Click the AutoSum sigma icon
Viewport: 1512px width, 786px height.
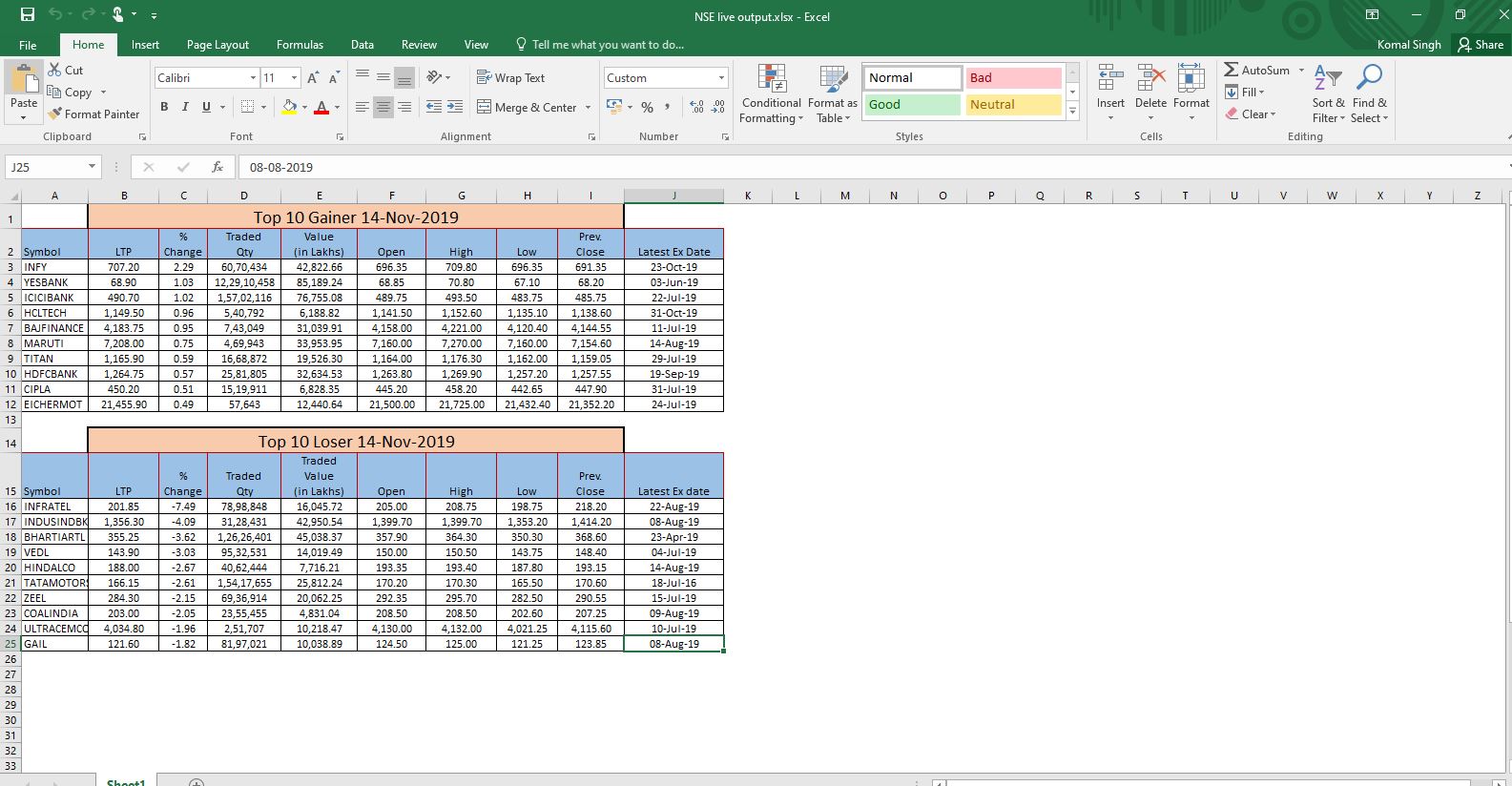pos(1232,70)
